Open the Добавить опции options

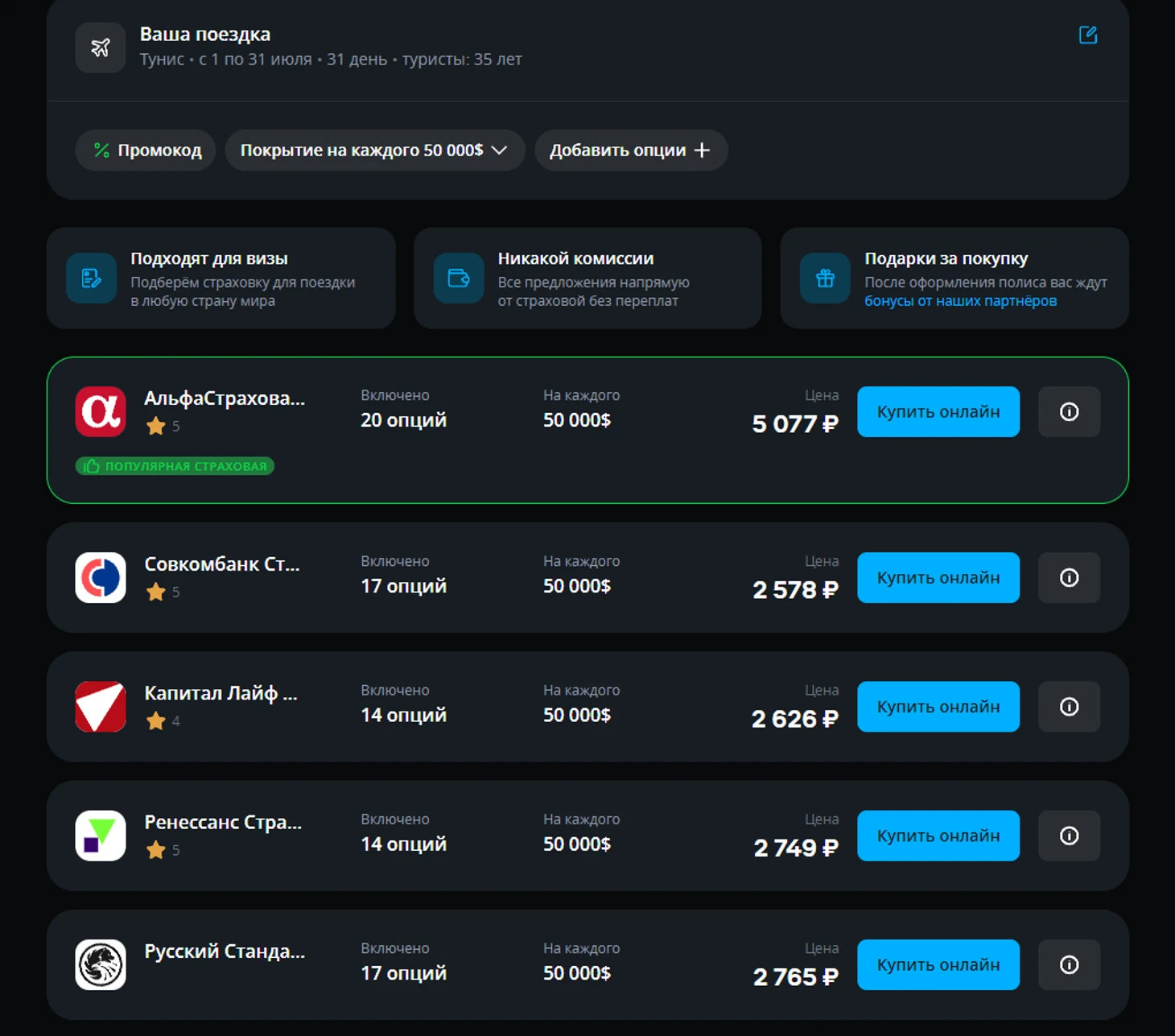pyautogui.click(x=630, y=151)
